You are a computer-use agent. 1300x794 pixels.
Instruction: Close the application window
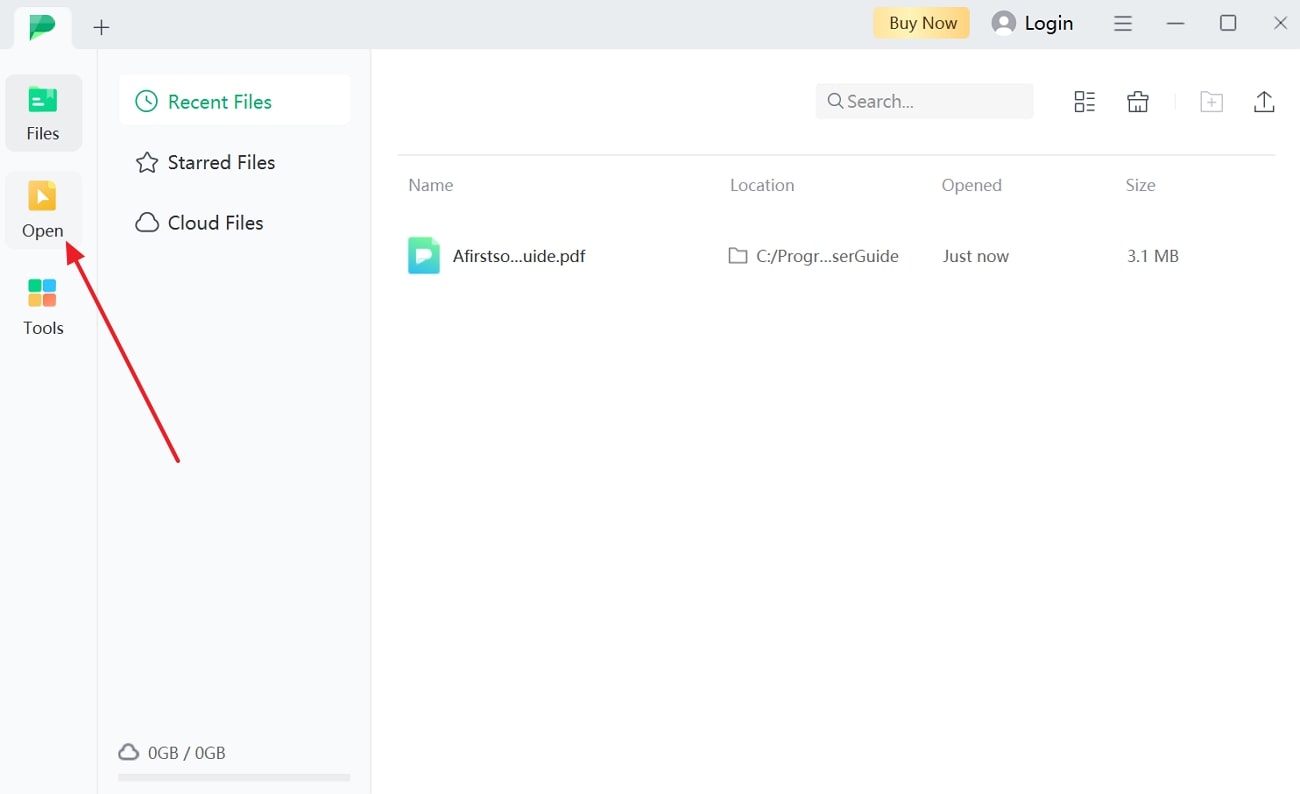[1280, 23]
